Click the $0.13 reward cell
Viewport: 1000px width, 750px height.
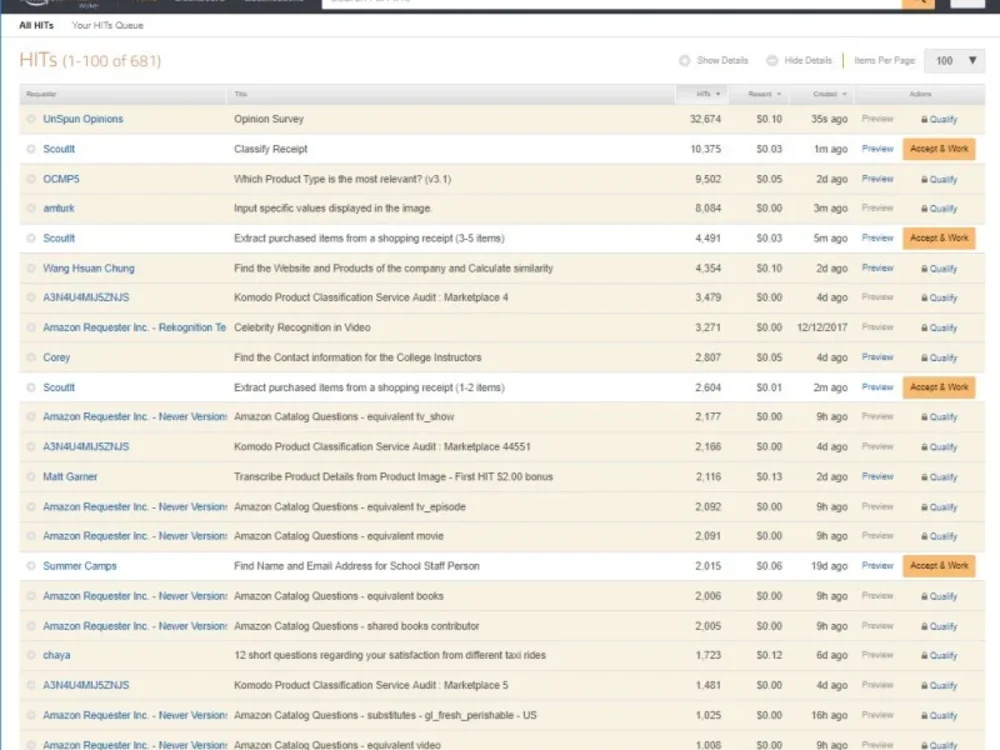coord(769,477)
